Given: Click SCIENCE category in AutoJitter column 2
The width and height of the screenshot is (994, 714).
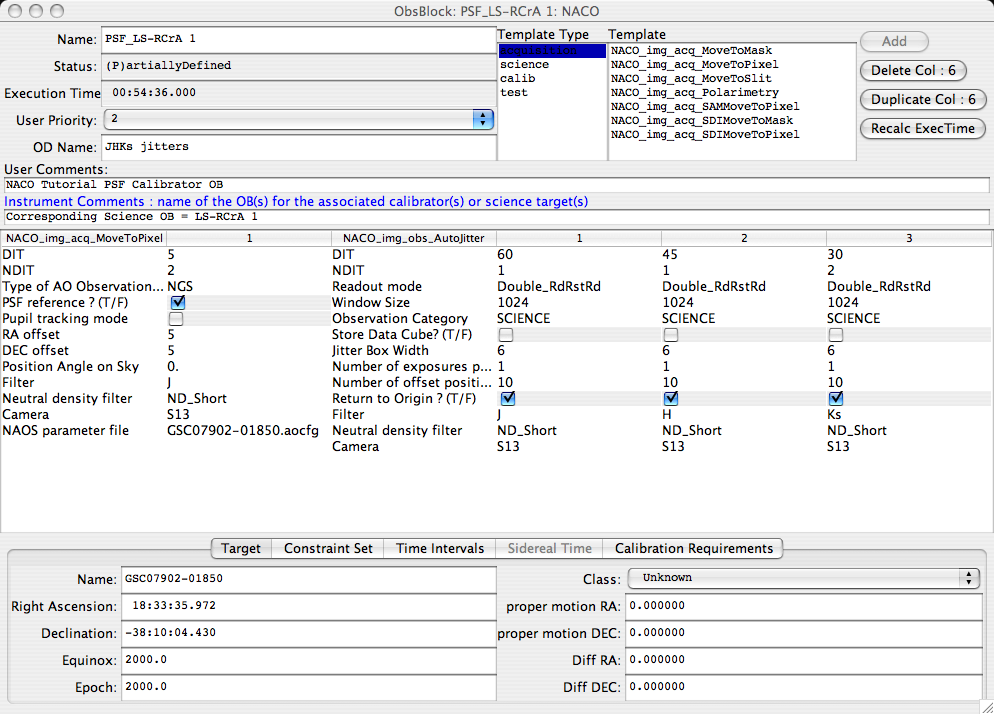Looking at the screenshot, I should click(x=688, y=318).
